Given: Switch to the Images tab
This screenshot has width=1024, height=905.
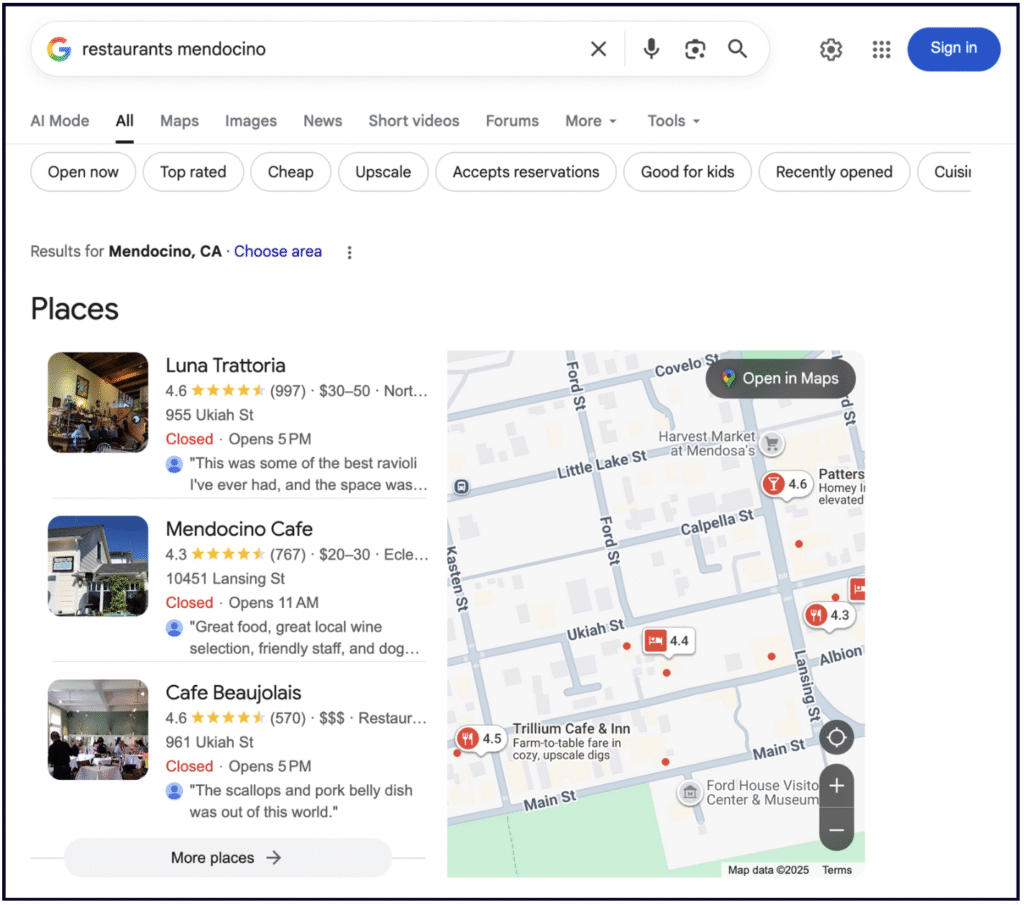Looking at the screenshot, I should [x=250, y=121].
